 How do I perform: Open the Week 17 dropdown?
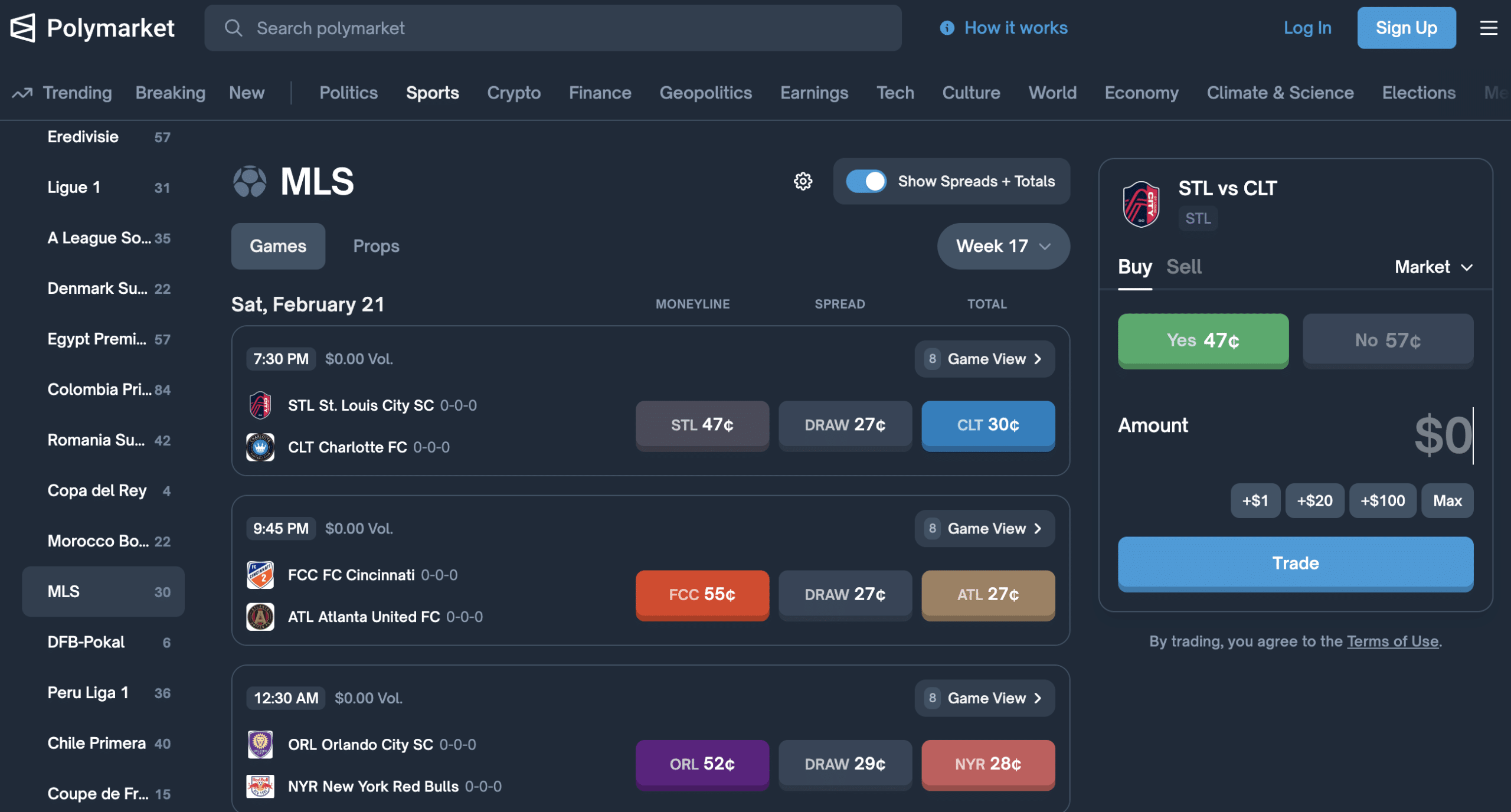pyautogui.click(x=1002, y=246)
